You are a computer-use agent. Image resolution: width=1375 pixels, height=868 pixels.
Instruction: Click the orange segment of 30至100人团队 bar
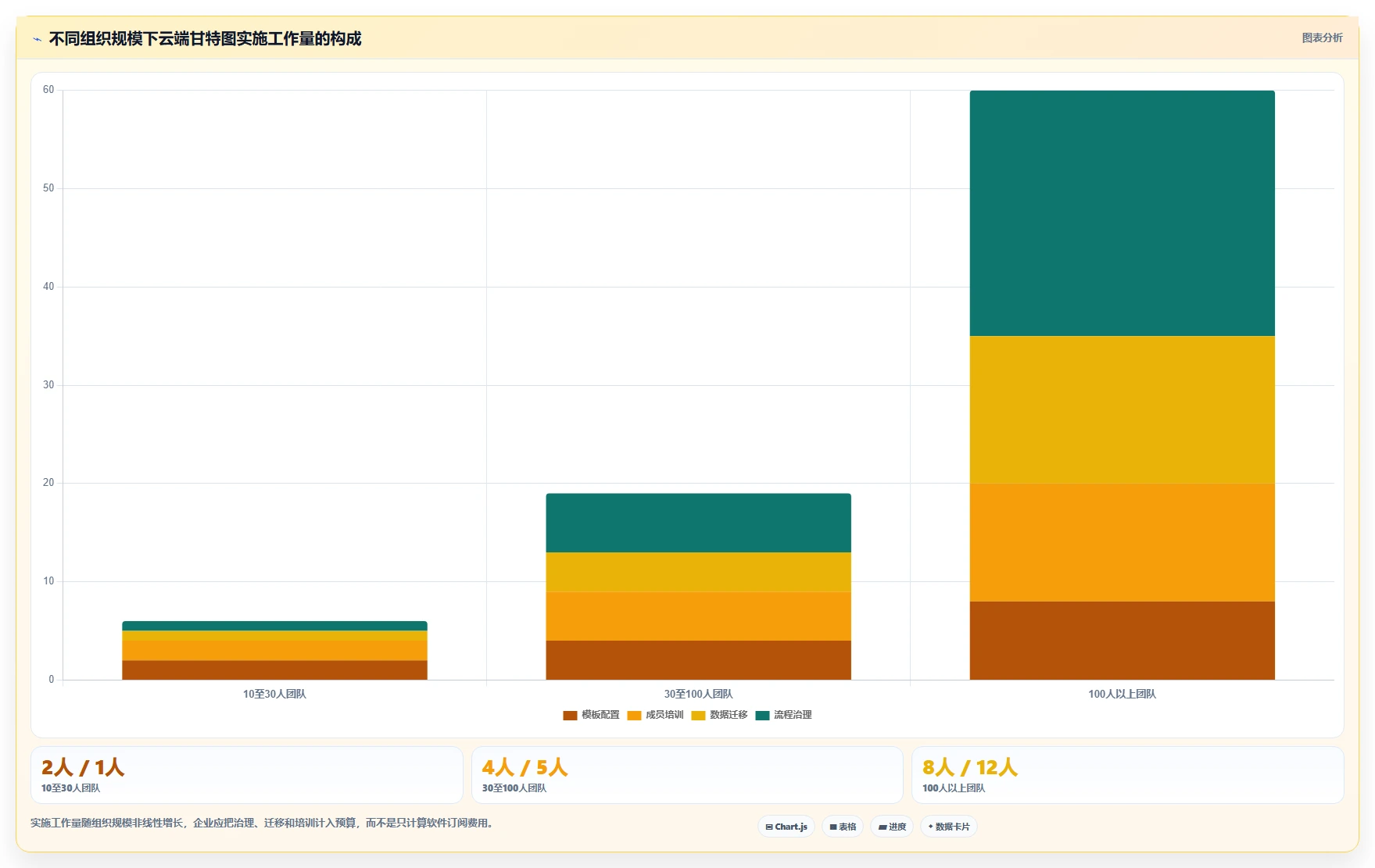698,616
